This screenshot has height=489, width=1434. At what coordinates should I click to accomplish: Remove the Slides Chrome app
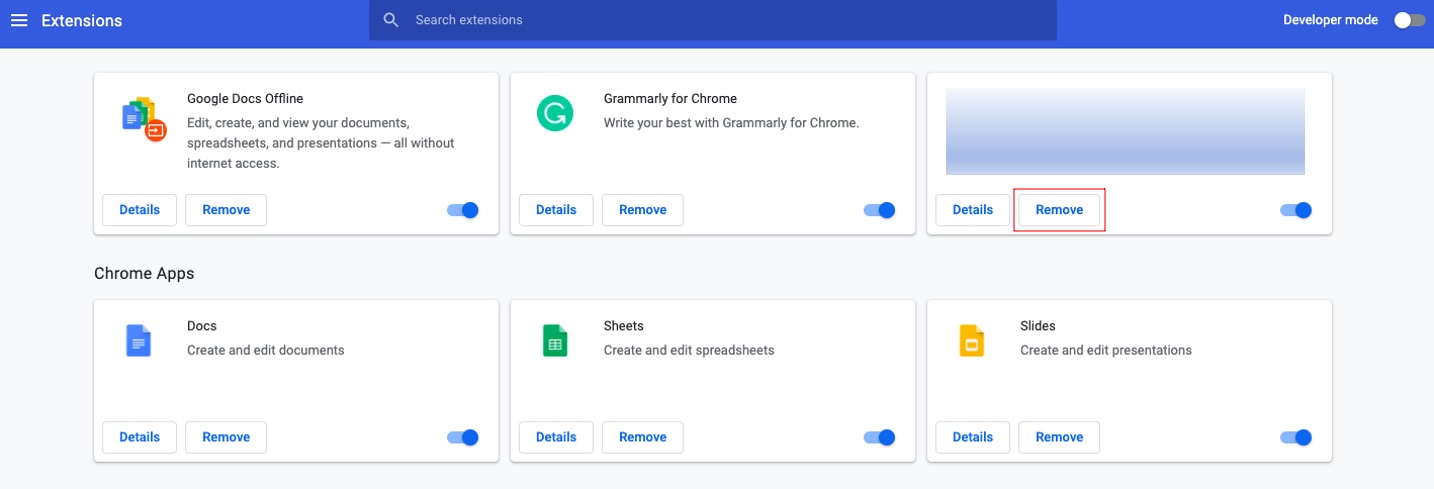click(1059, 437)
